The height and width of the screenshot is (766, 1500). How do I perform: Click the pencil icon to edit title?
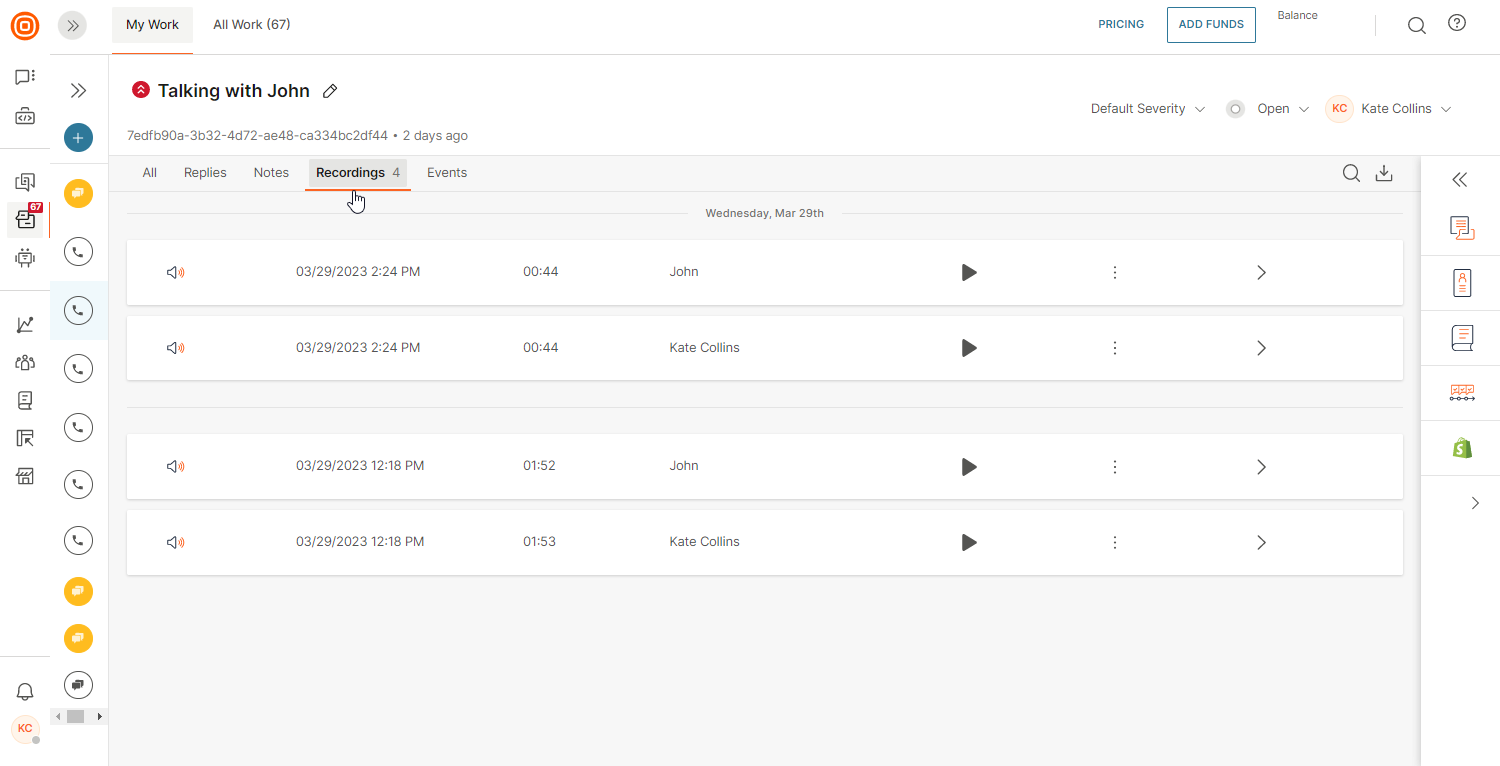(x=330, y=91)
